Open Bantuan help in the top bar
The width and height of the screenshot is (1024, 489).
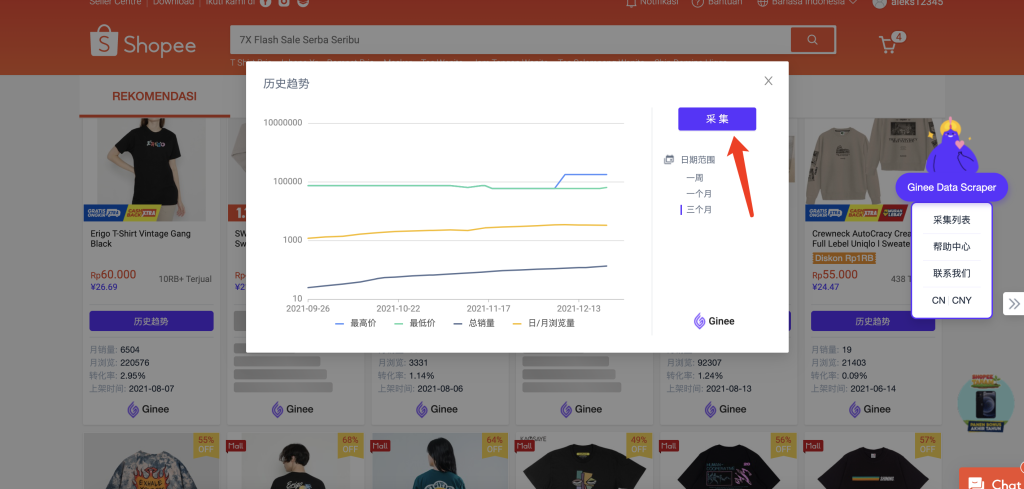[717, 3]
